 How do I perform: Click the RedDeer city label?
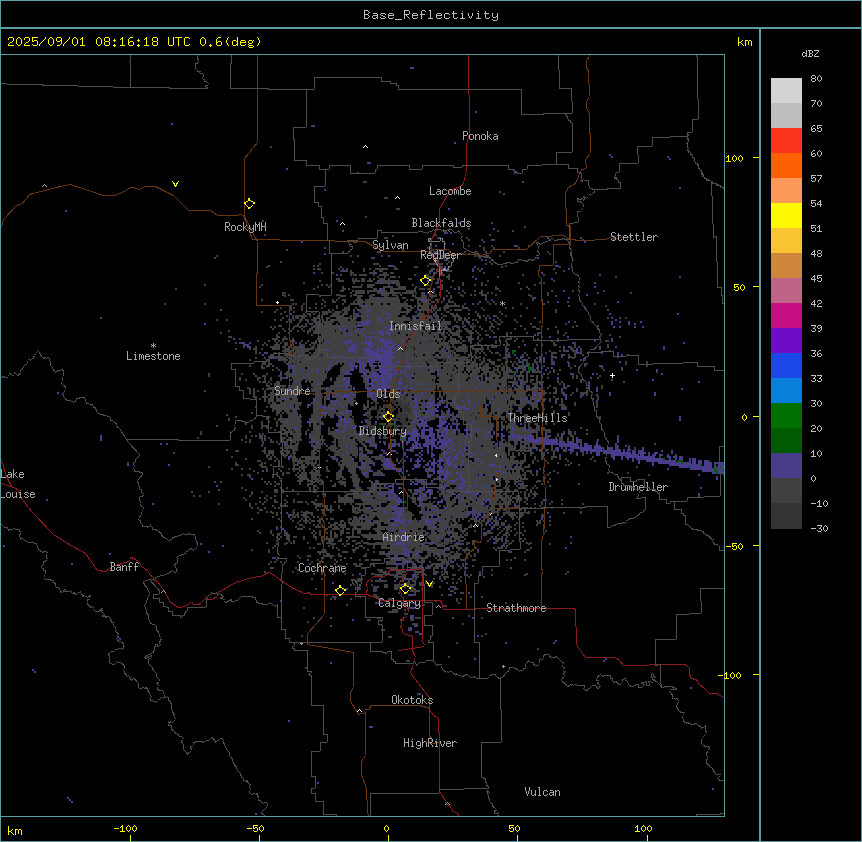tap(440, 255)
